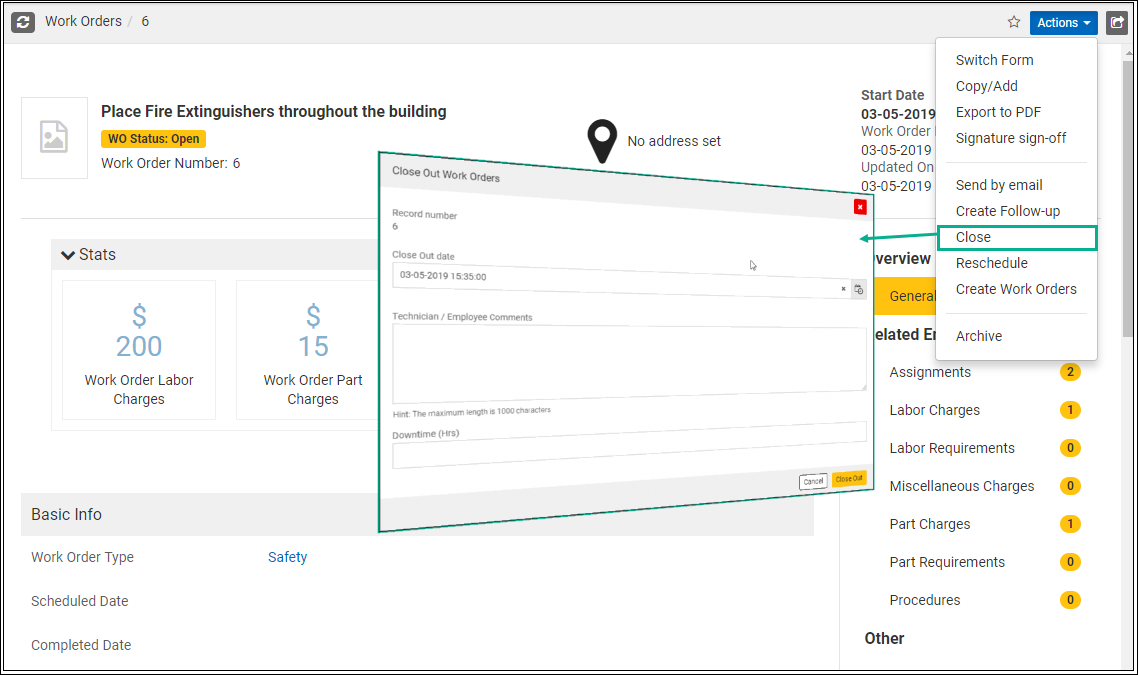
Task: Open Procedures related entity
Action: pyautogui.click(x=925, y=600)
